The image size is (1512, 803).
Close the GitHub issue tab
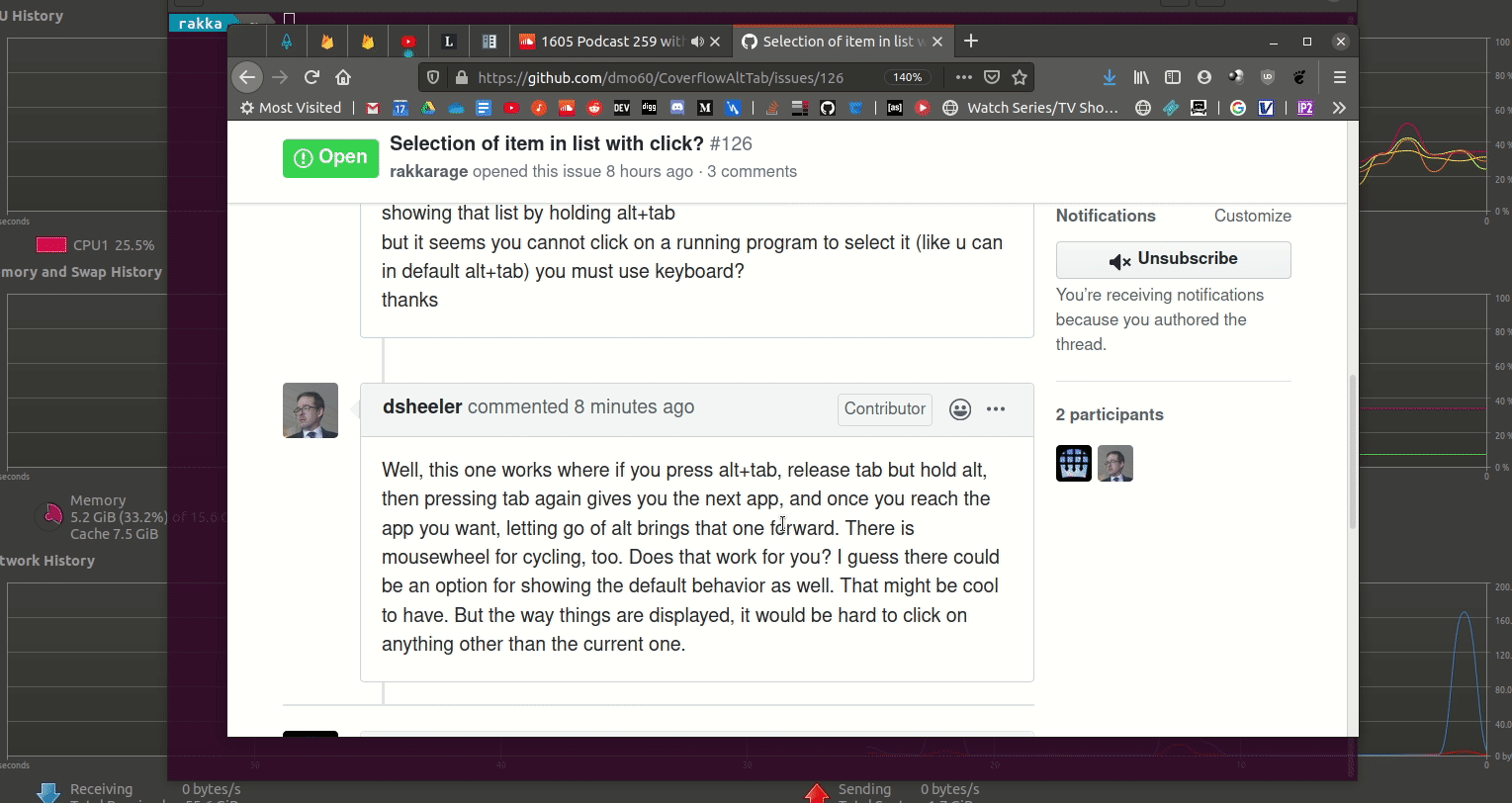(x=937, y=42)
